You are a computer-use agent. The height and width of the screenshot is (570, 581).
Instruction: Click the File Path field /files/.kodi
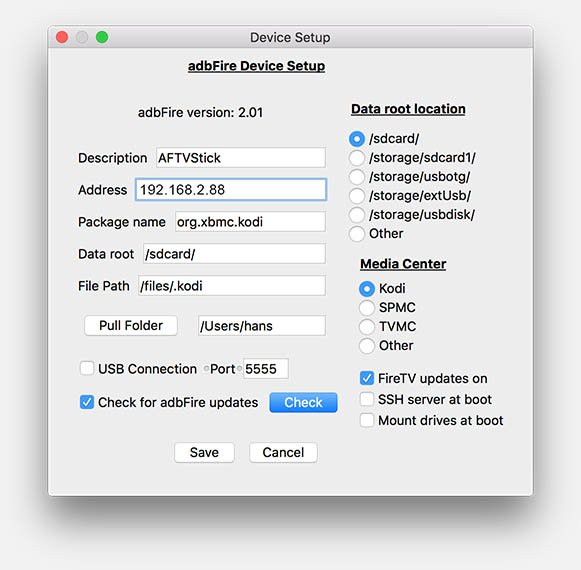(x=232, y=286)
